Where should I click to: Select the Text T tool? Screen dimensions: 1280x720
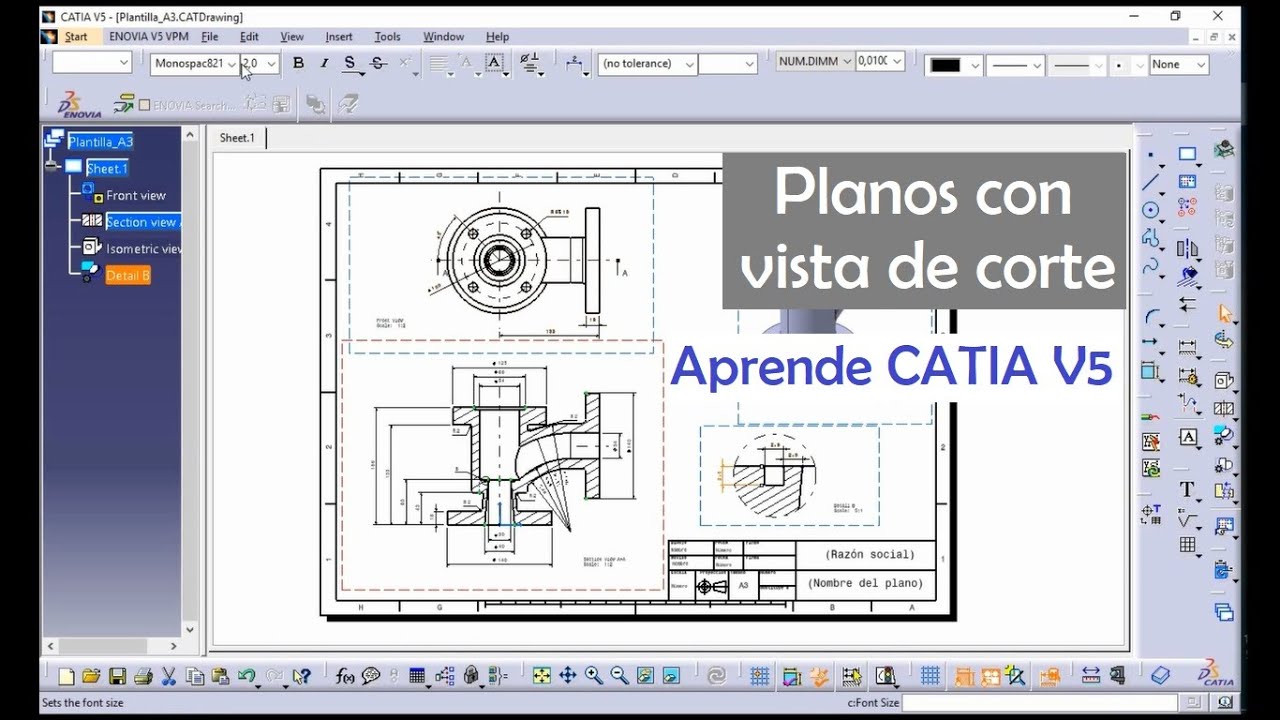point(1187,489)
